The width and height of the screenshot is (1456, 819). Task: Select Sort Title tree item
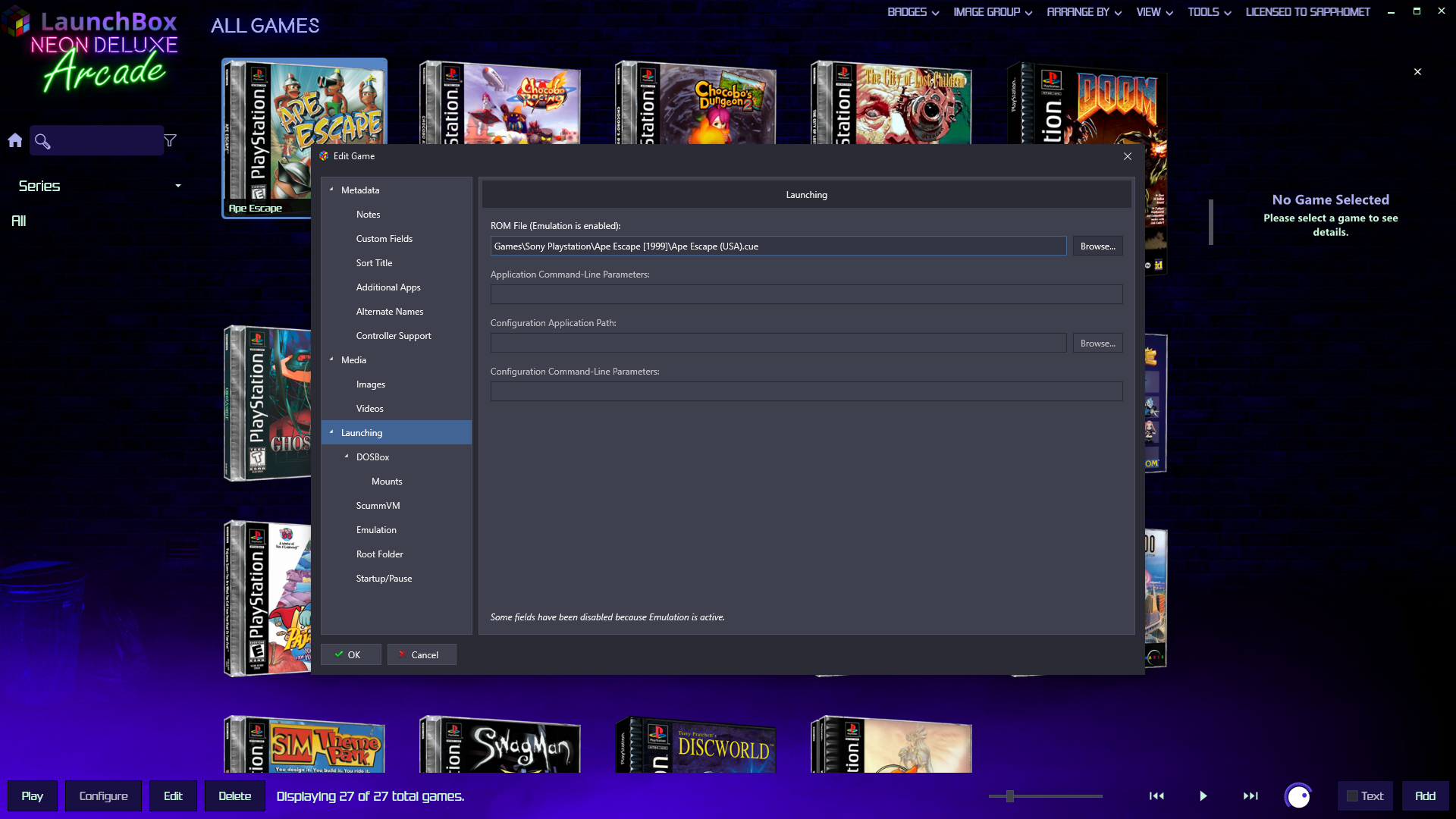click(x=374, y=263)
